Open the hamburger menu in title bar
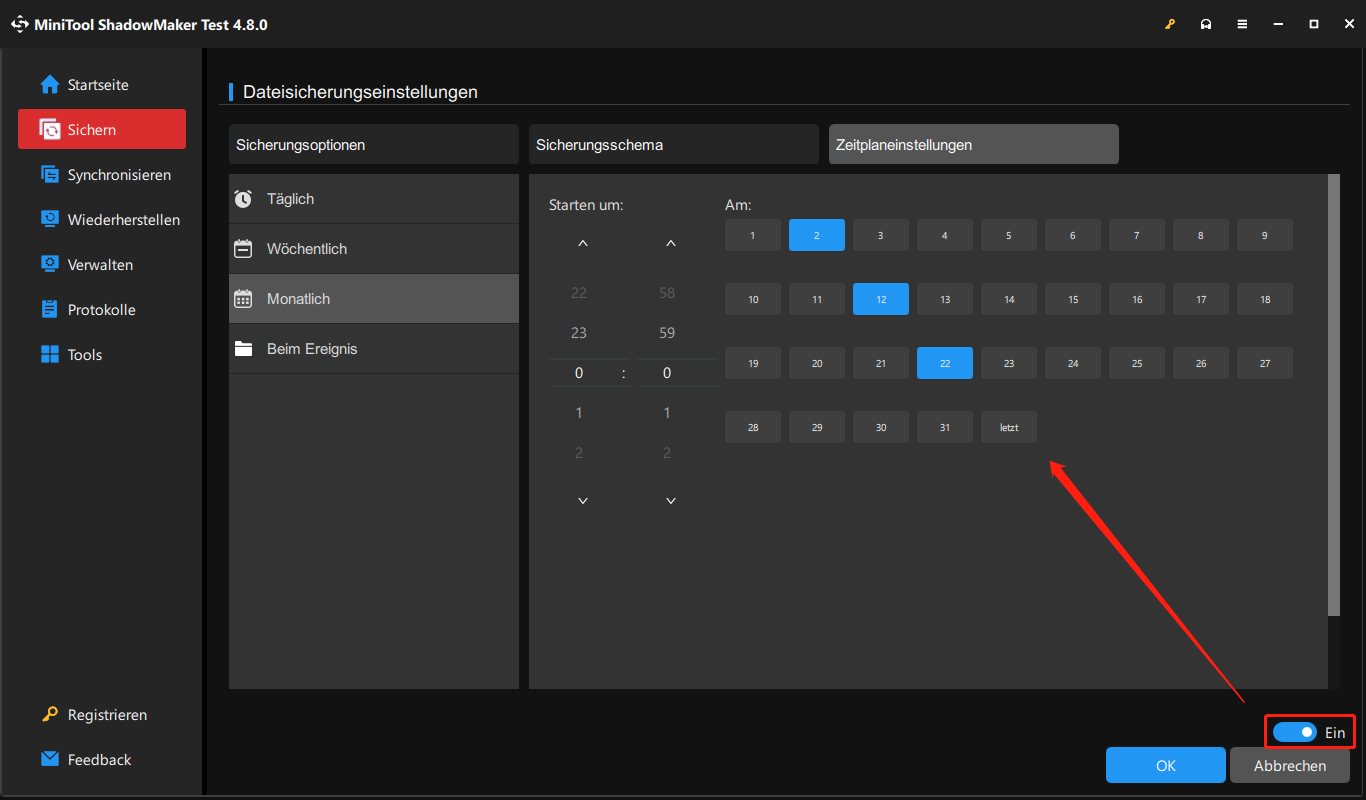The image size is (1366, 800). [1242, 23]
